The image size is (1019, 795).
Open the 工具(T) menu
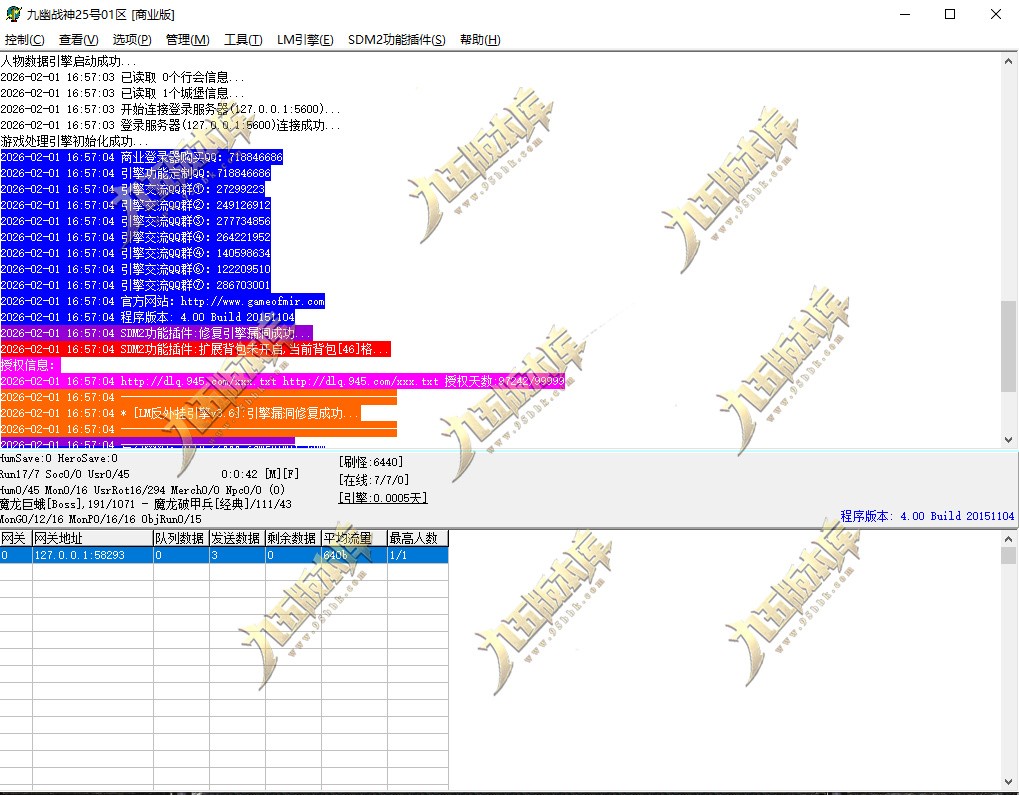coord(243,40)
